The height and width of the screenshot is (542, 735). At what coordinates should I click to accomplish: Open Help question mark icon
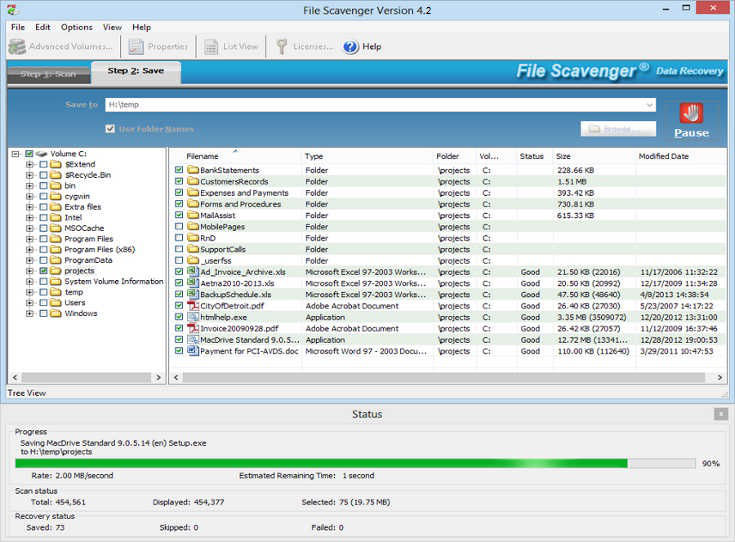tap(351, 47)
